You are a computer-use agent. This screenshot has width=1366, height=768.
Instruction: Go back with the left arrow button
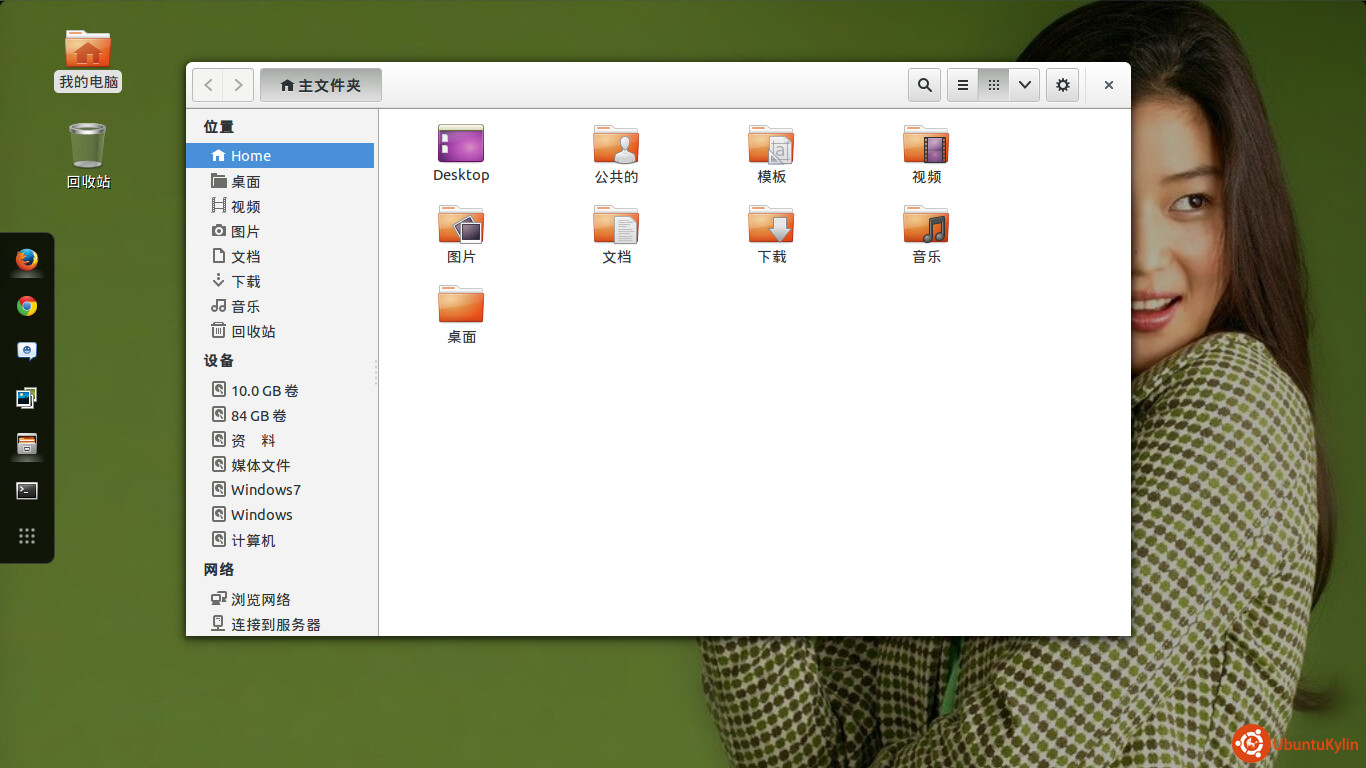pyautogui.click(x=208, y=85)
